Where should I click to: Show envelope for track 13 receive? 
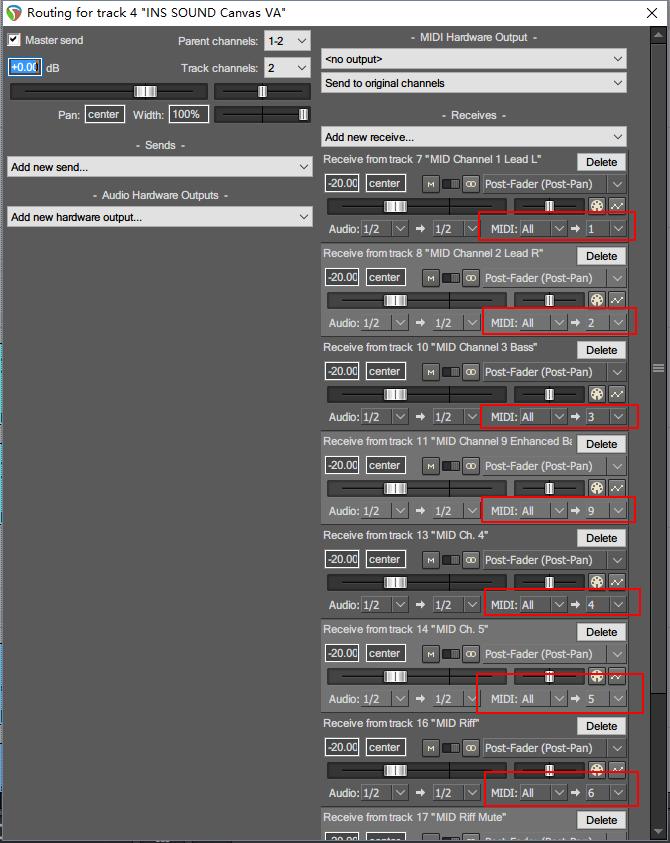(617, 582)
